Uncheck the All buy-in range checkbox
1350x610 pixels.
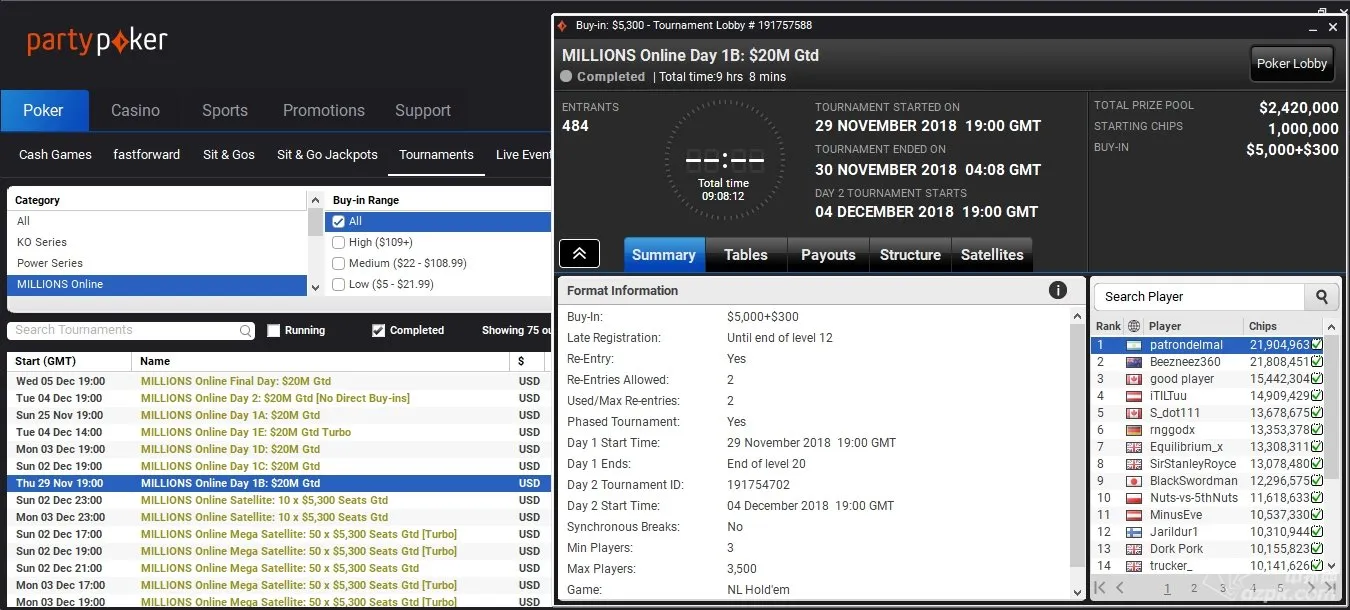click(x=339, y=221)
